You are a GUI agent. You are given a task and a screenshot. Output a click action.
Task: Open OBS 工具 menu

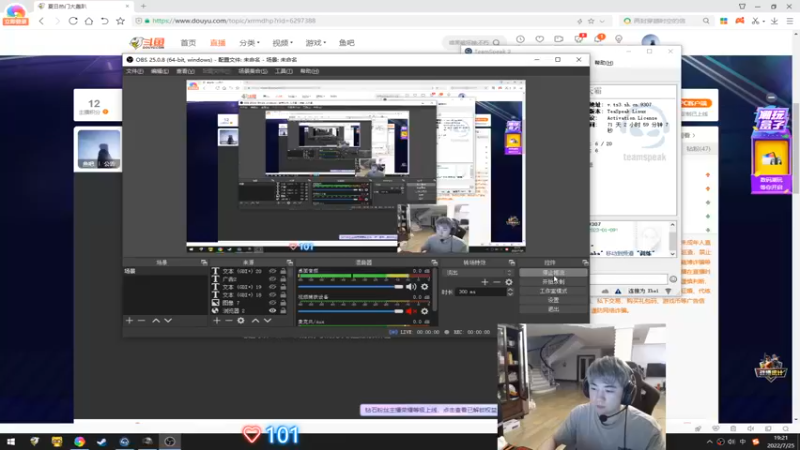[284, 71]
